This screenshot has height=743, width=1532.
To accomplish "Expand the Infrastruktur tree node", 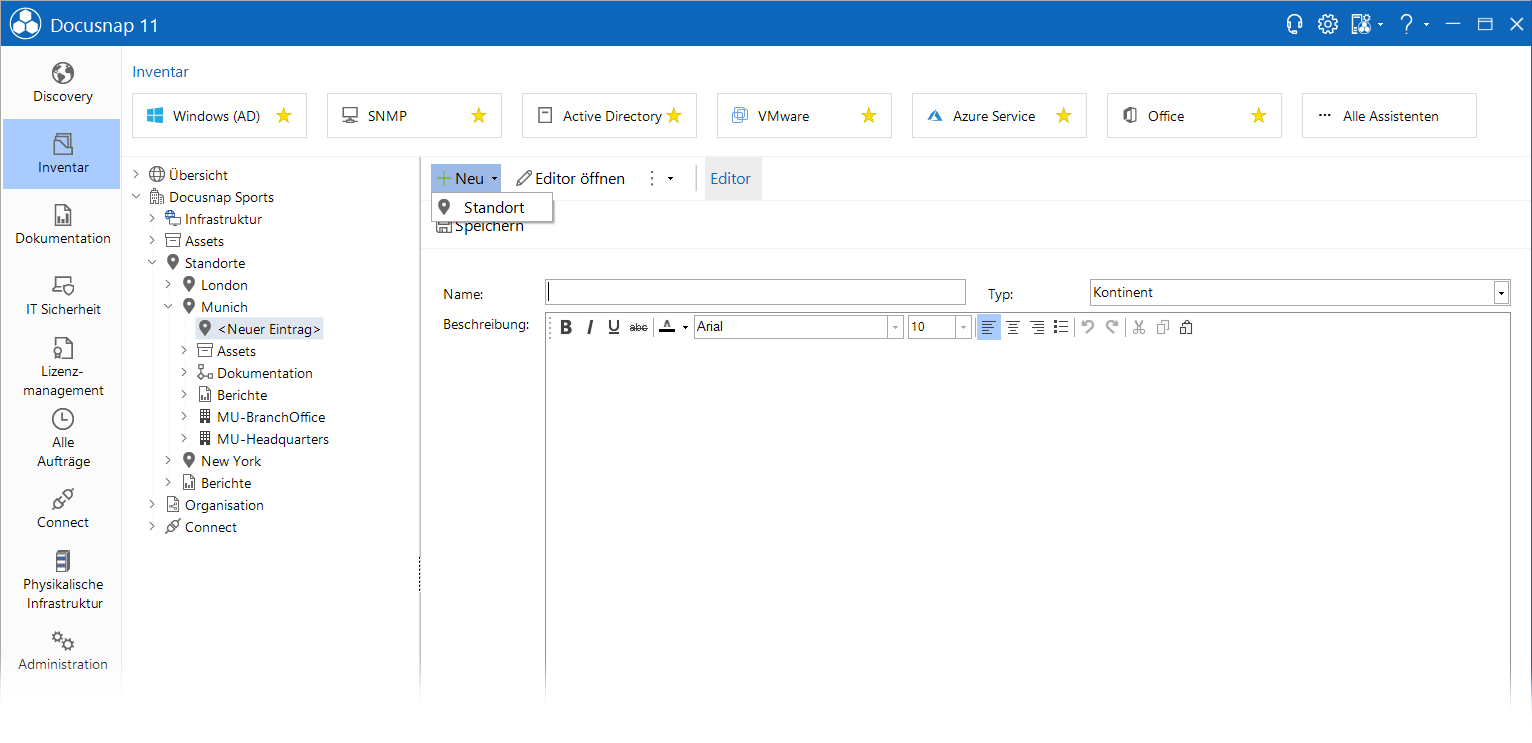I will point(152,219).
